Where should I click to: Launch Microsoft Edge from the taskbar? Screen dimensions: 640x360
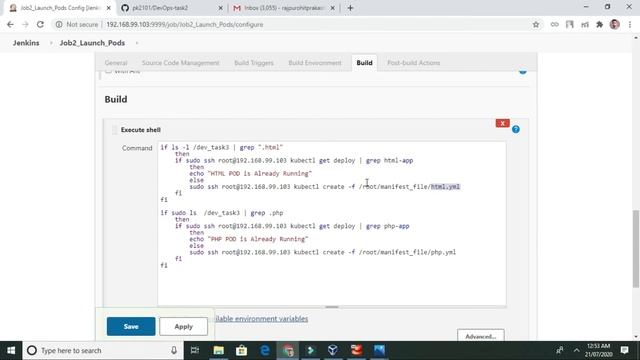point(265,350)
